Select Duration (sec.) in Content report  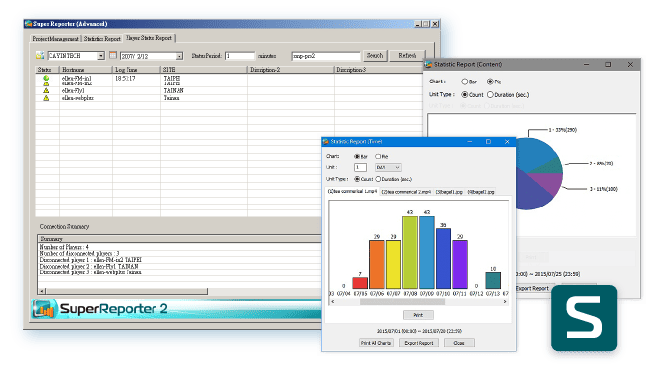coord(490,95)
